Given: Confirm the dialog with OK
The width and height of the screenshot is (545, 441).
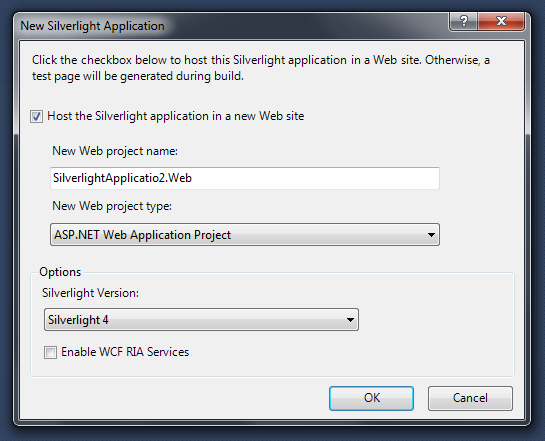Looking at the screenshot, I should (x=372, y=398).
